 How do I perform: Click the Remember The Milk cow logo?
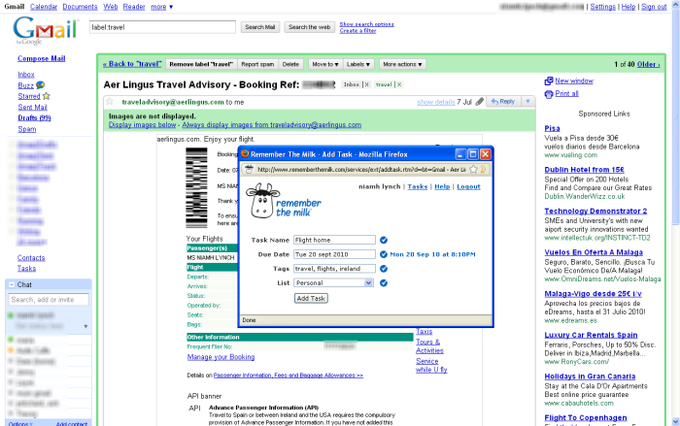coord(284,201)
